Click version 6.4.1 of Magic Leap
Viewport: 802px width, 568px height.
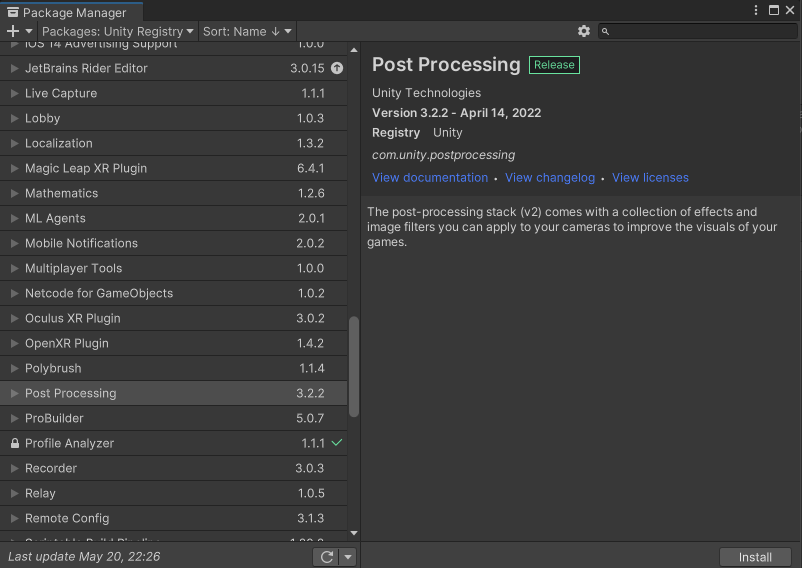(x=310, y=168)
